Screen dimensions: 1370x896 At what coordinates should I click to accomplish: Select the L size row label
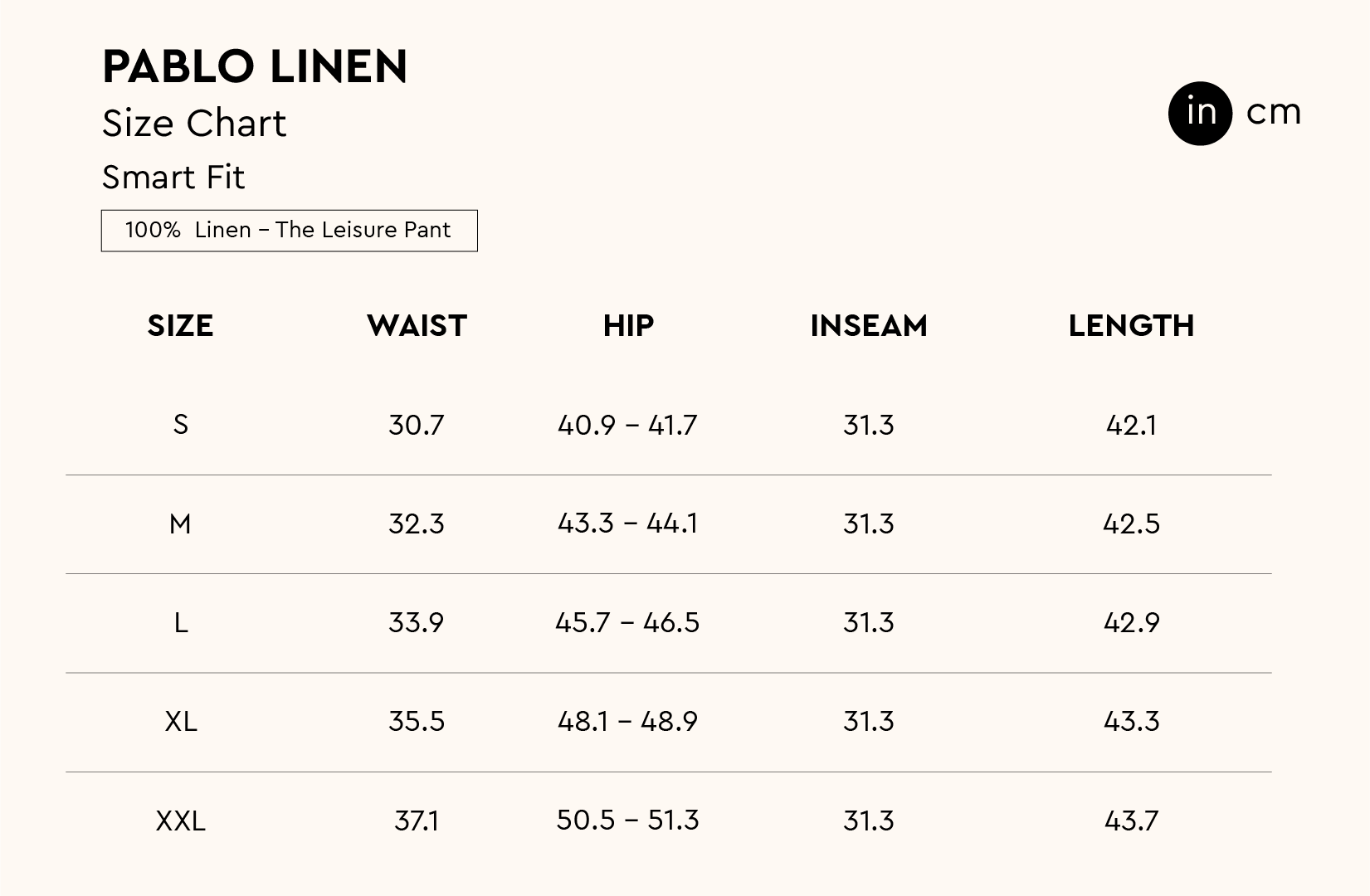tap(180, 623)
